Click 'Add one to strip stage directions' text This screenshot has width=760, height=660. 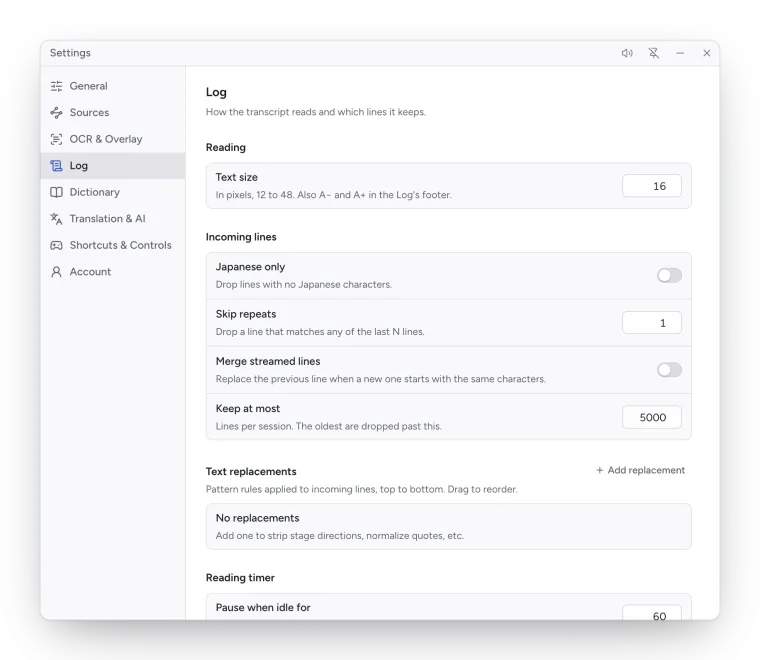[340, 536]
